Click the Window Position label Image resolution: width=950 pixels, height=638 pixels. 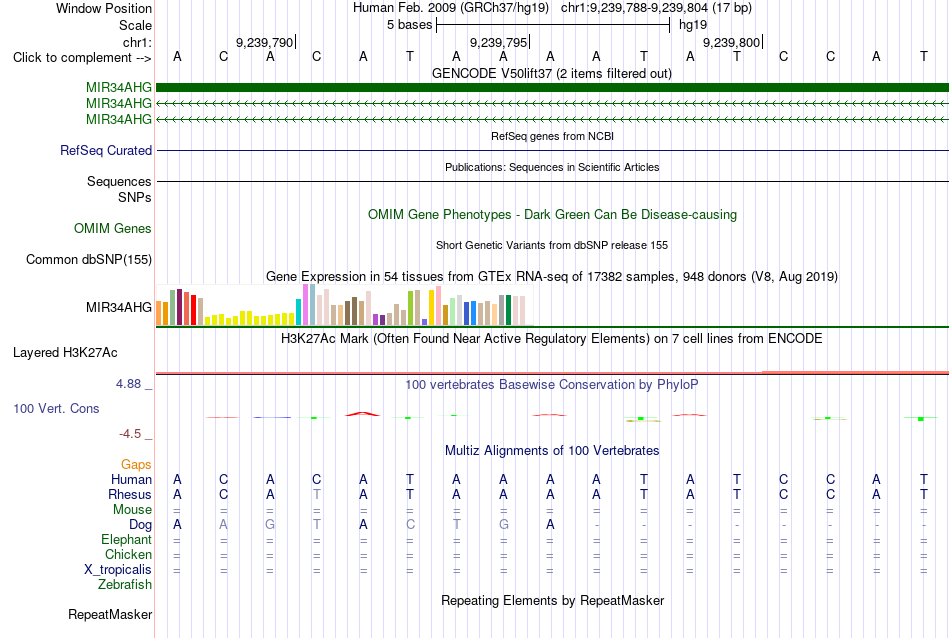click(104, 8)
